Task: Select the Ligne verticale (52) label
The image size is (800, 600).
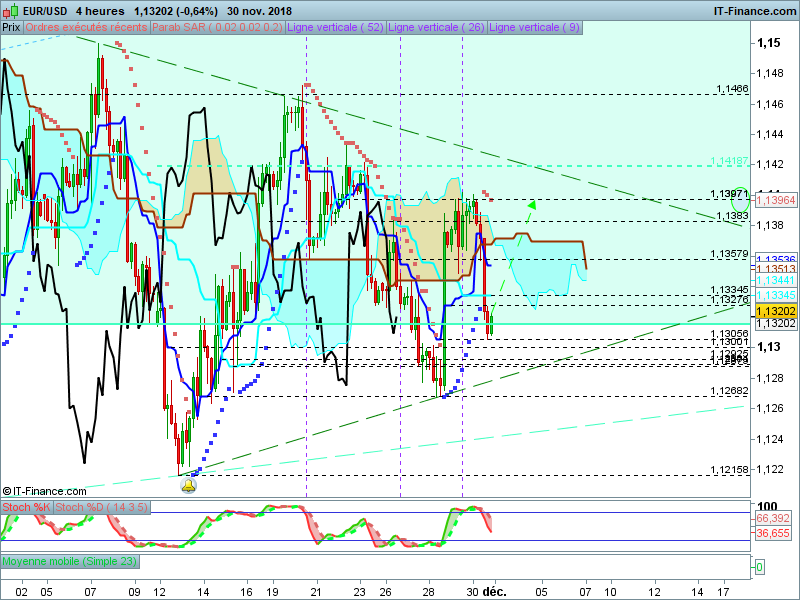Action: (335, 28)
